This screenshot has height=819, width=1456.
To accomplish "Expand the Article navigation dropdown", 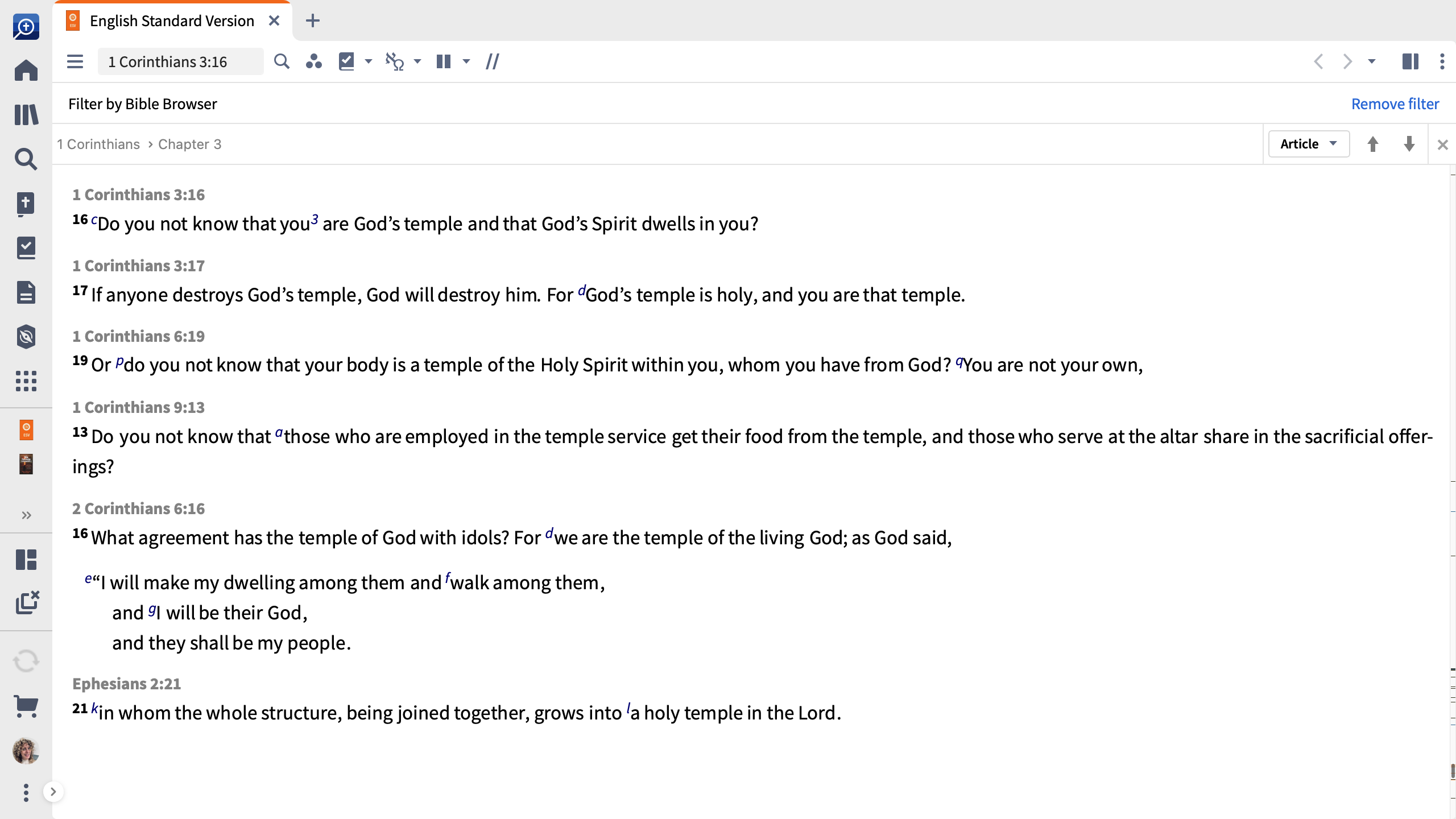I will point(1309,144).
